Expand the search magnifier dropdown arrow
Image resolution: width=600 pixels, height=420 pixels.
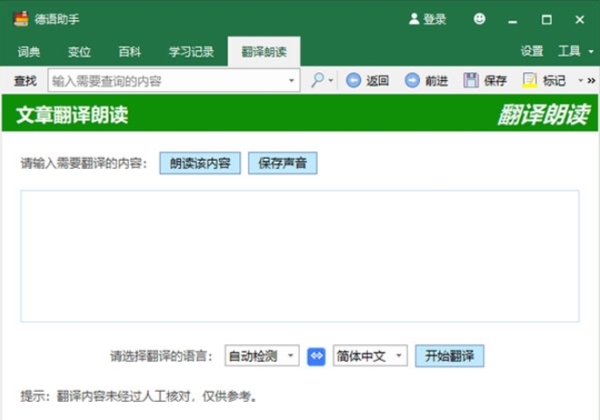(x=331, y=81)
